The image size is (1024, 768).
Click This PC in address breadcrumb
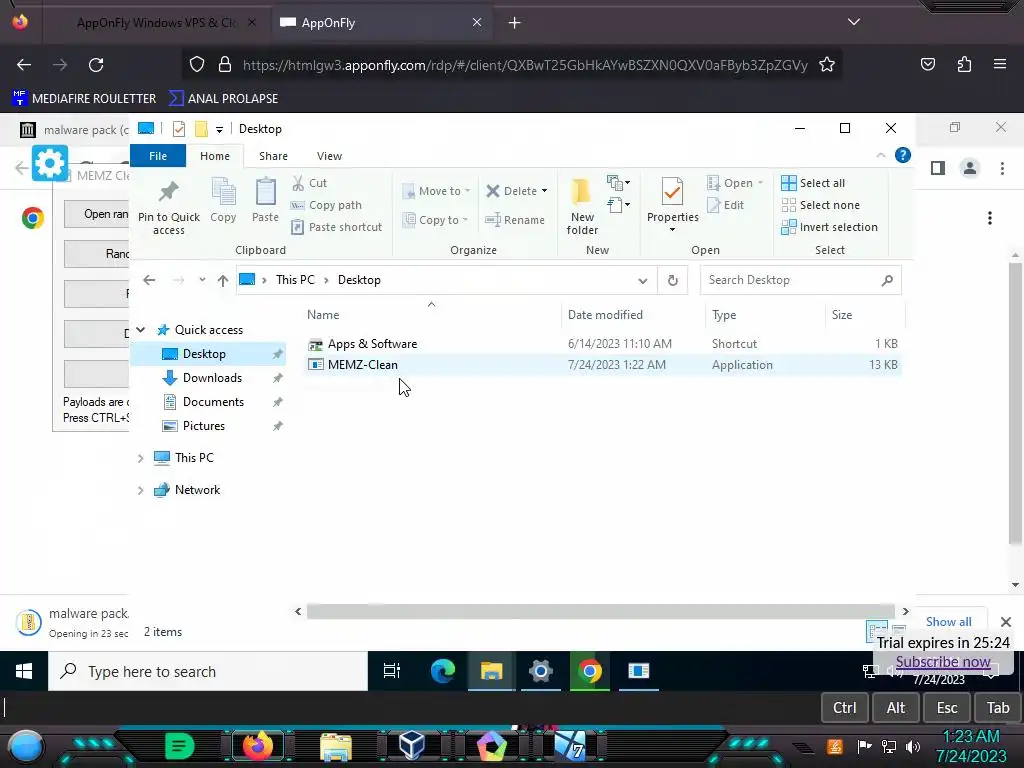295,280
